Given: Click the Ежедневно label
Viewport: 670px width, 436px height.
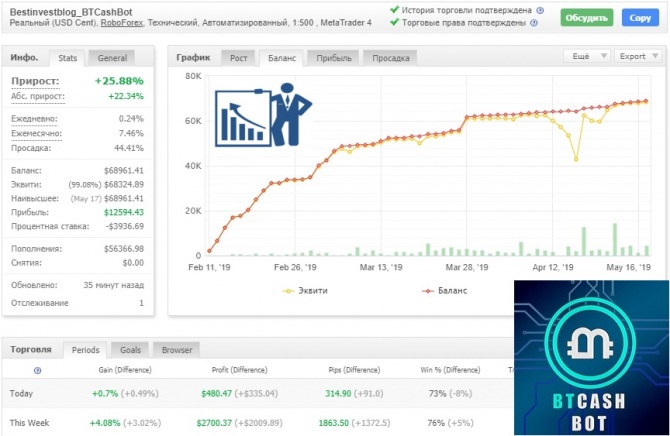Looking at the screenshot, I should [x=34, y=119].
